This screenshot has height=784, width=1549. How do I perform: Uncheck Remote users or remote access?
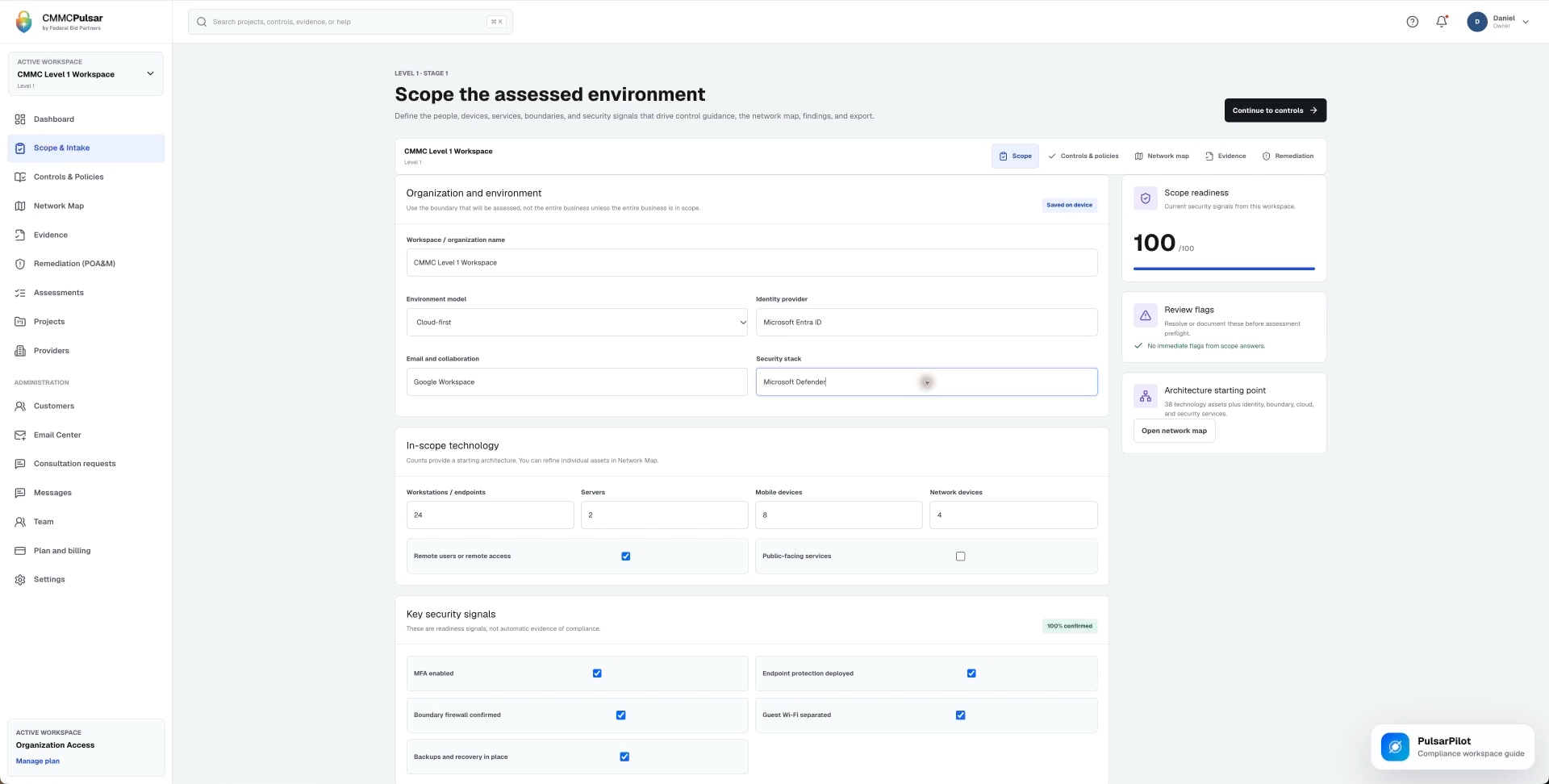point(626,557)
